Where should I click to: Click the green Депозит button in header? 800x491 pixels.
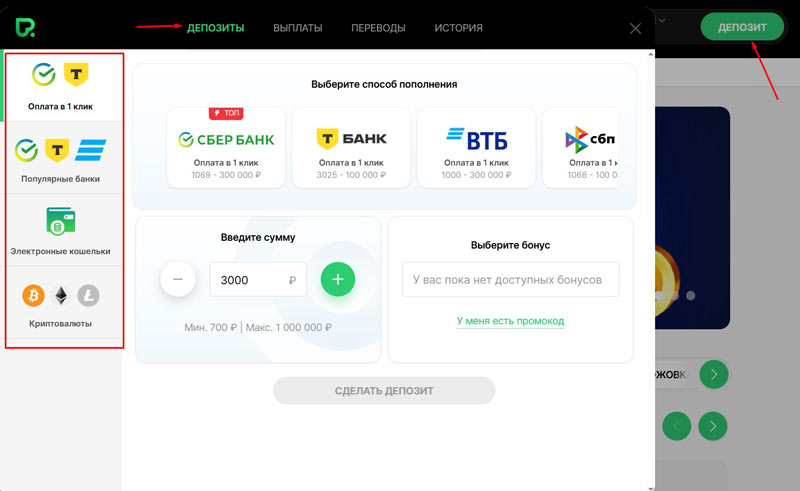[742, 27]
